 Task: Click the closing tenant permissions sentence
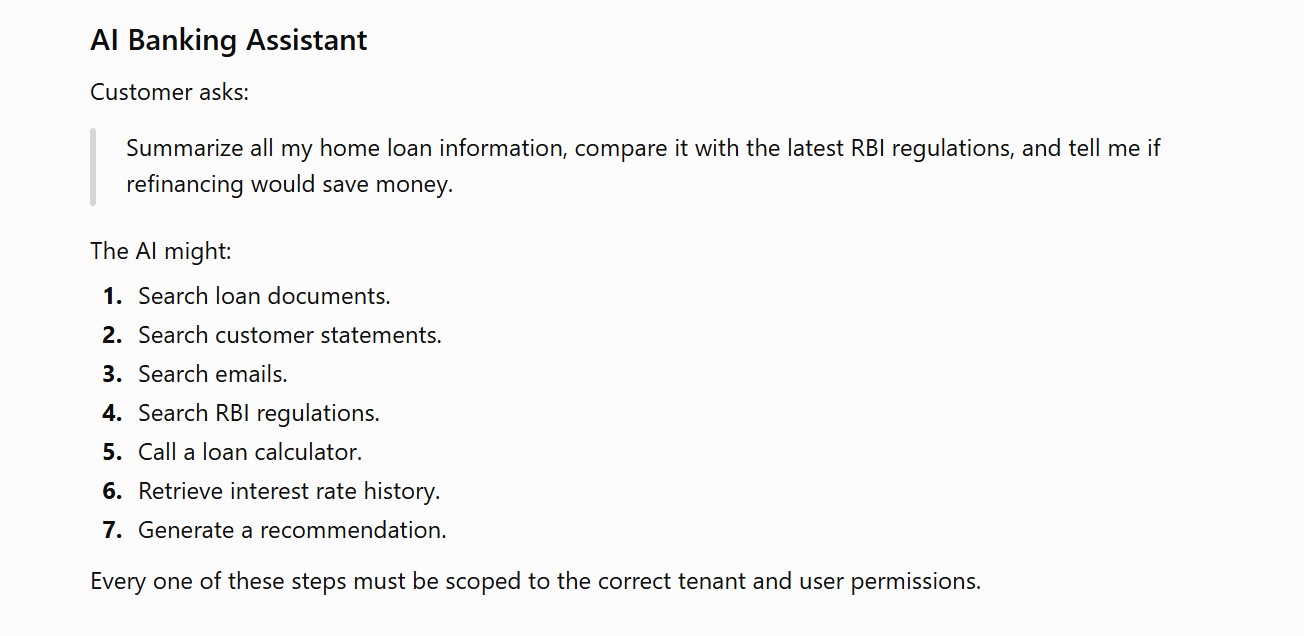point(535,581)
